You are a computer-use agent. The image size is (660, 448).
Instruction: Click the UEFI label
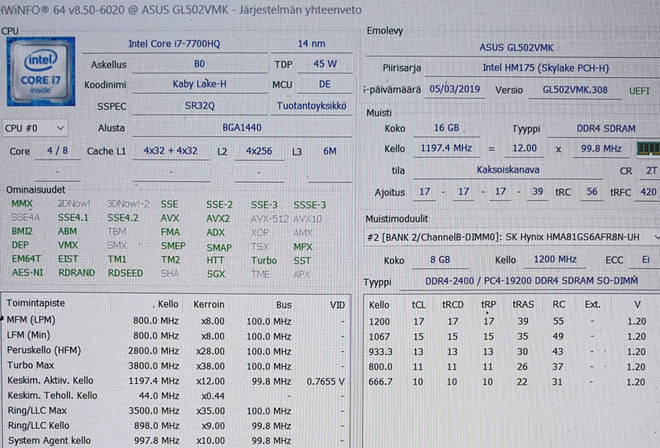coord(639,91)
